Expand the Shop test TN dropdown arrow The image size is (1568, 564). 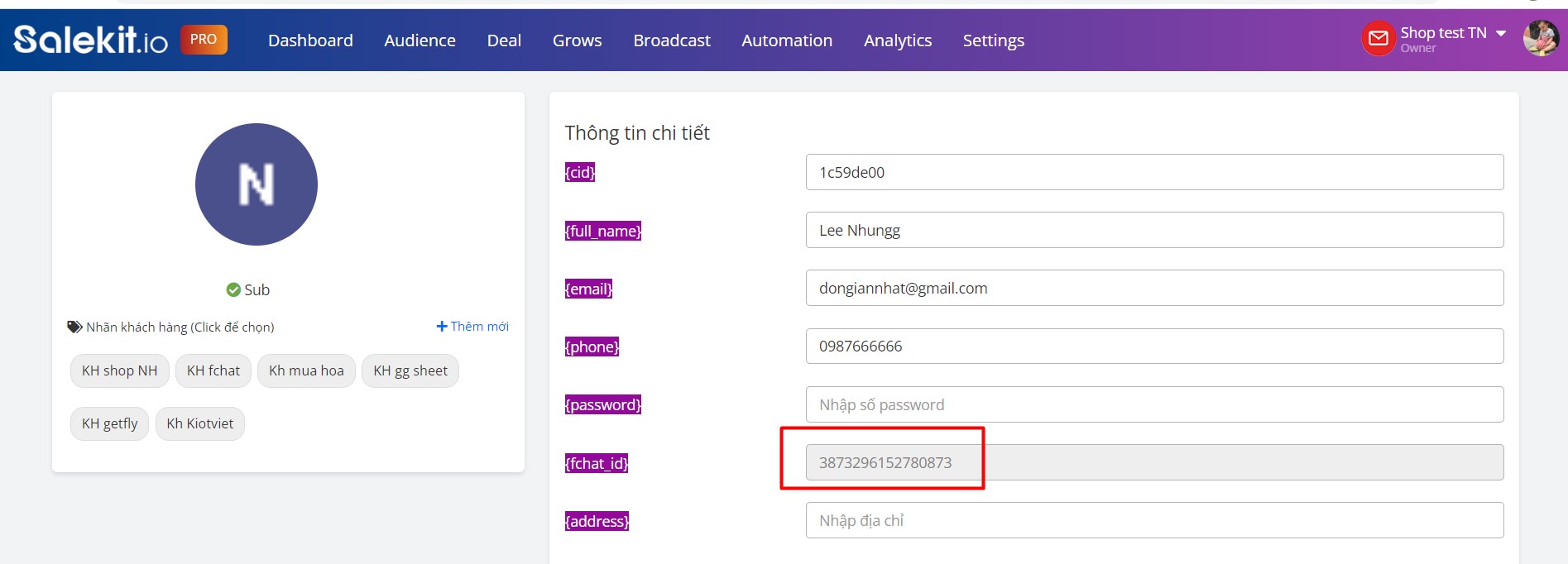1501,33
